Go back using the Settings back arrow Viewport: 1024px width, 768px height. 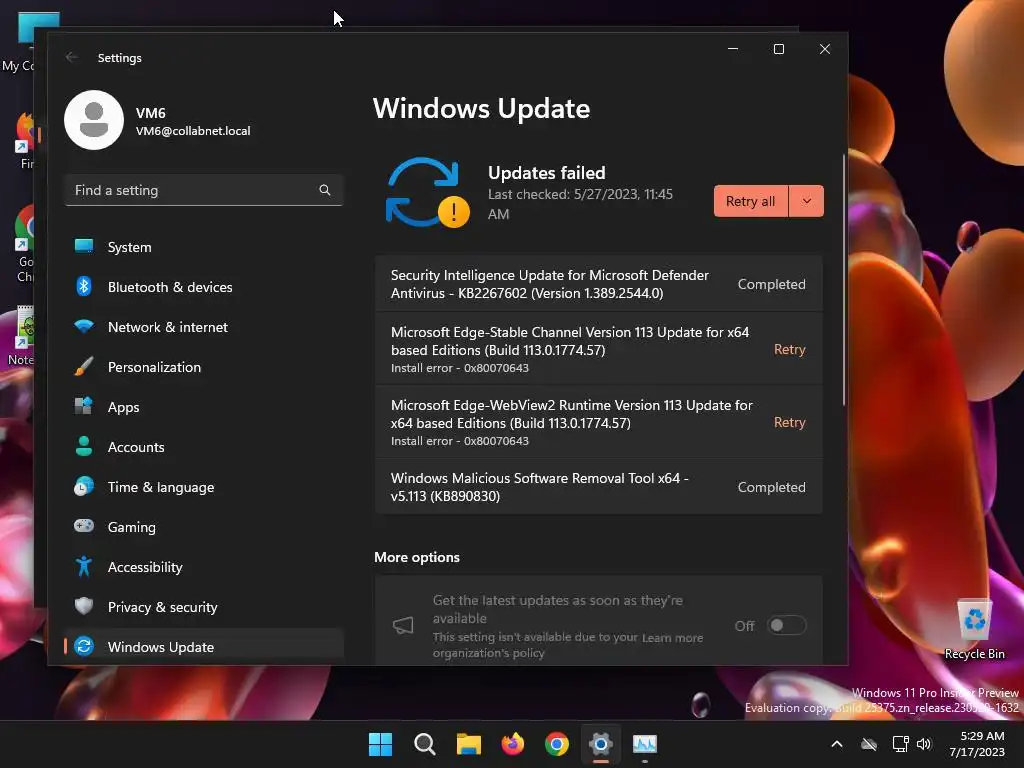[x=72, y=57]
